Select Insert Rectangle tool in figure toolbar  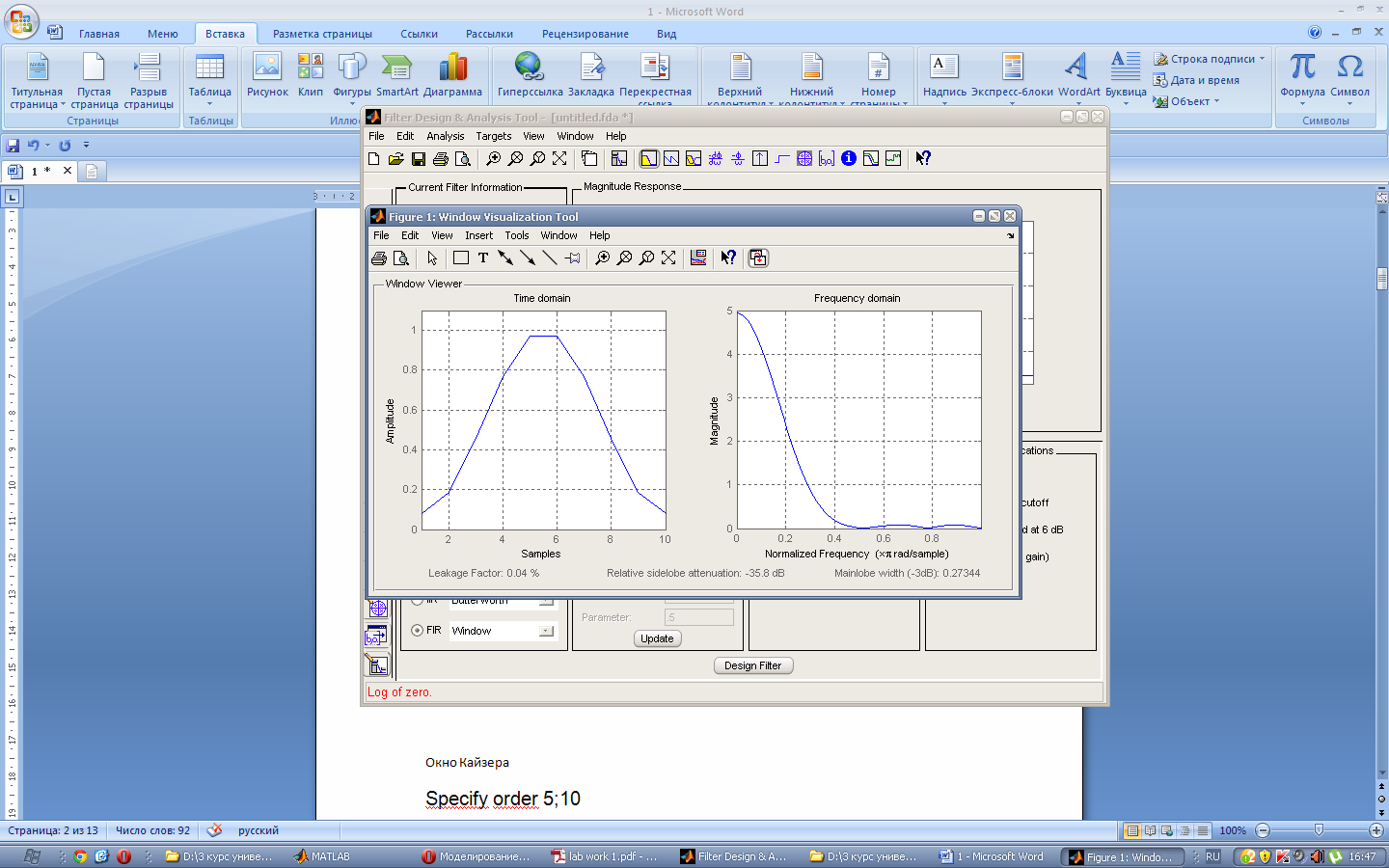tap(461, 258)
